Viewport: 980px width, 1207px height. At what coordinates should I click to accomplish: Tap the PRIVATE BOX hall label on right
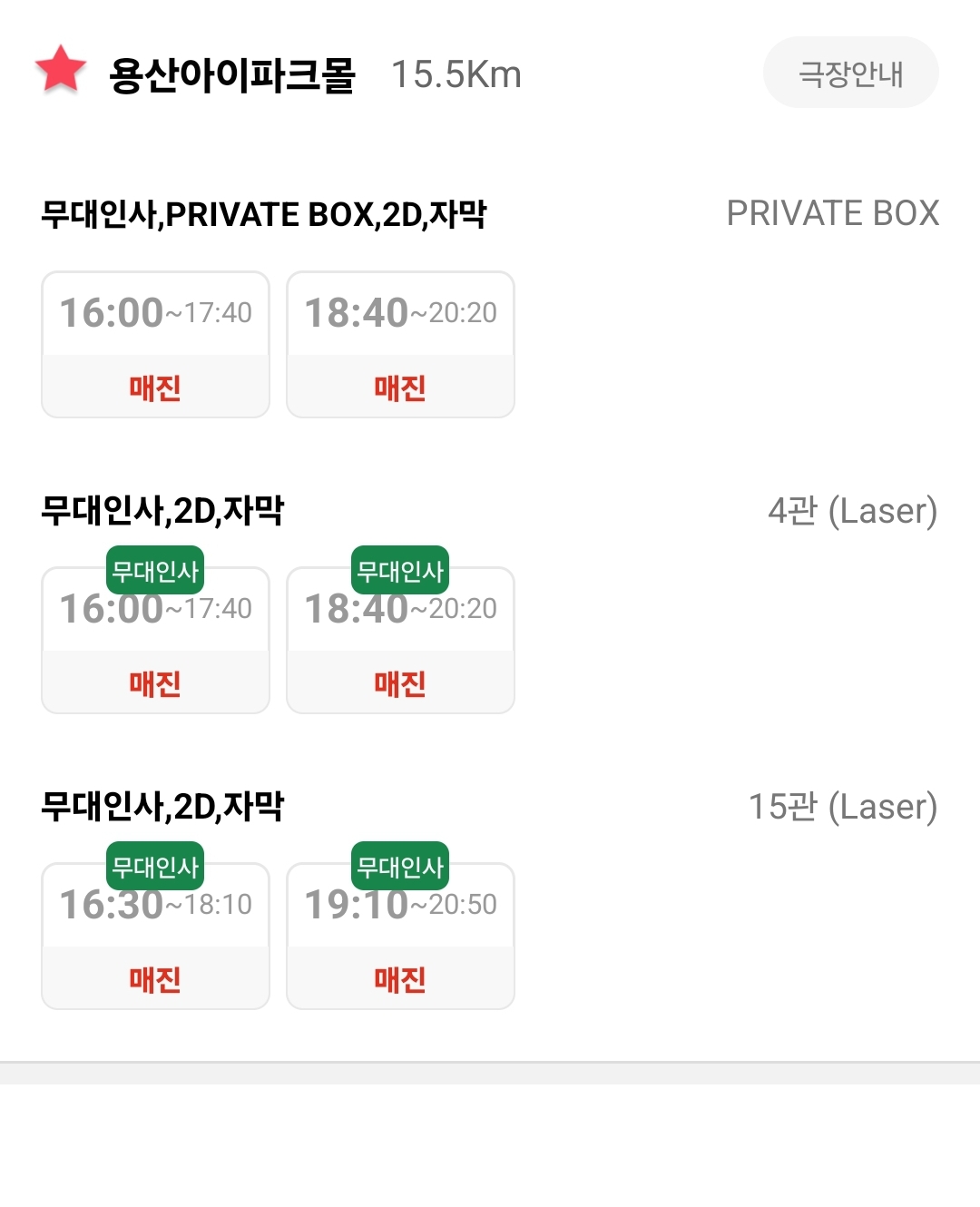(x=832, y=213)
